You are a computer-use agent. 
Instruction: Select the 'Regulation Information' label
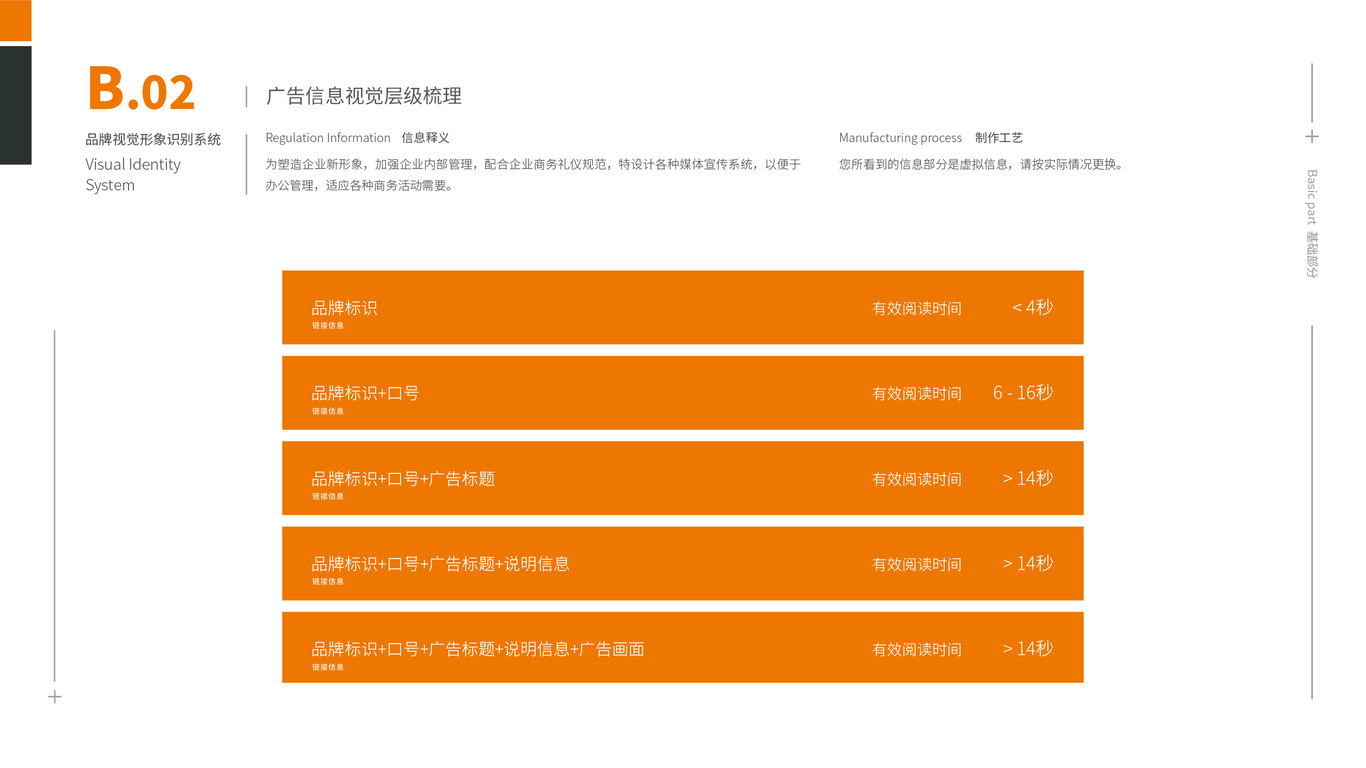pyautogui.click(x=328, y=138)
